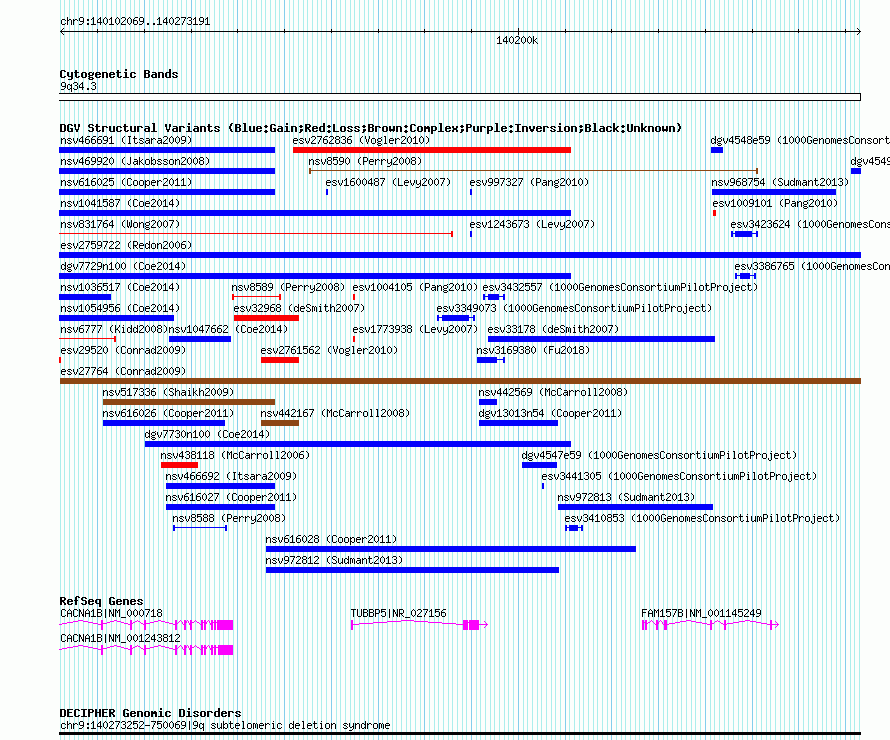Click CACNA1B|NM_001243812 gene label
Viewport: 890px width, 740px height.
click(x=120, y=638)
